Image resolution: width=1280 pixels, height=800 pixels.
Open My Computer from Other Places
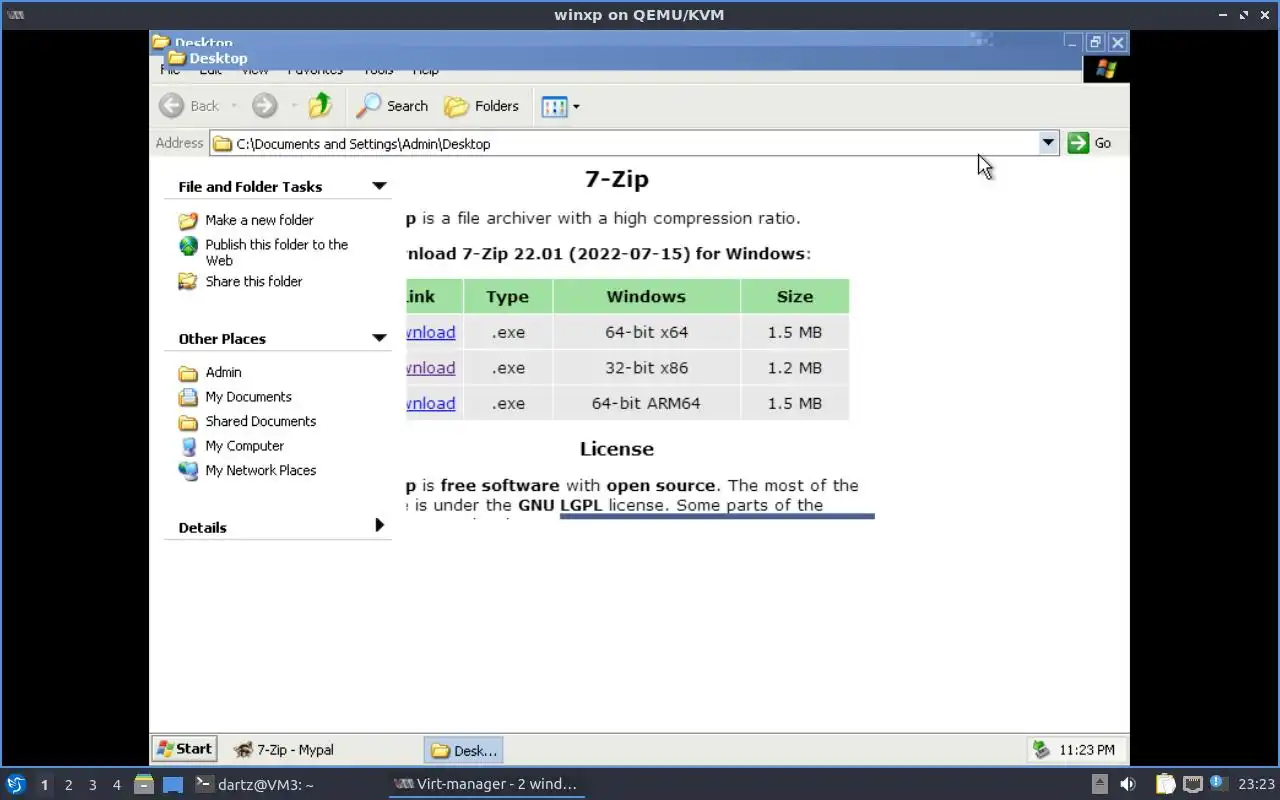tap(244, 446)
